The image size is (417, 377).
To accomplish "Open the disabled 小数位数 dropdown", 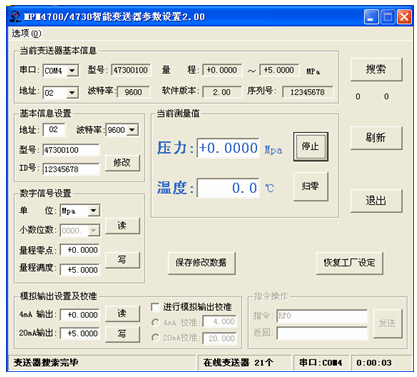I will 94,230.
